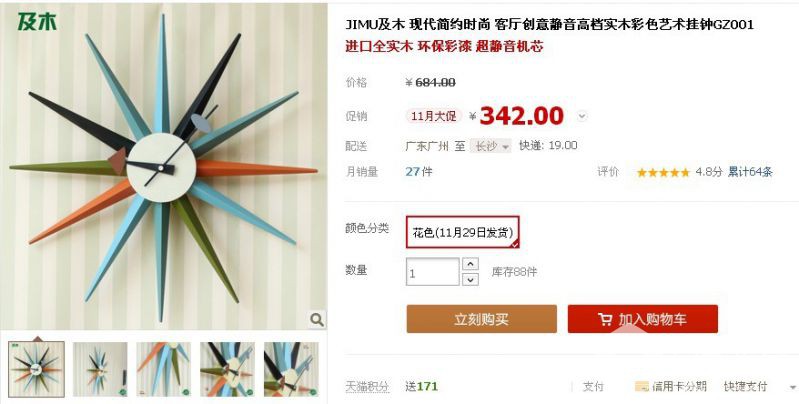This screenshot has width=799, height=404.
Task: Select the second clock thumbnail
Action: (x=100, y=369)
